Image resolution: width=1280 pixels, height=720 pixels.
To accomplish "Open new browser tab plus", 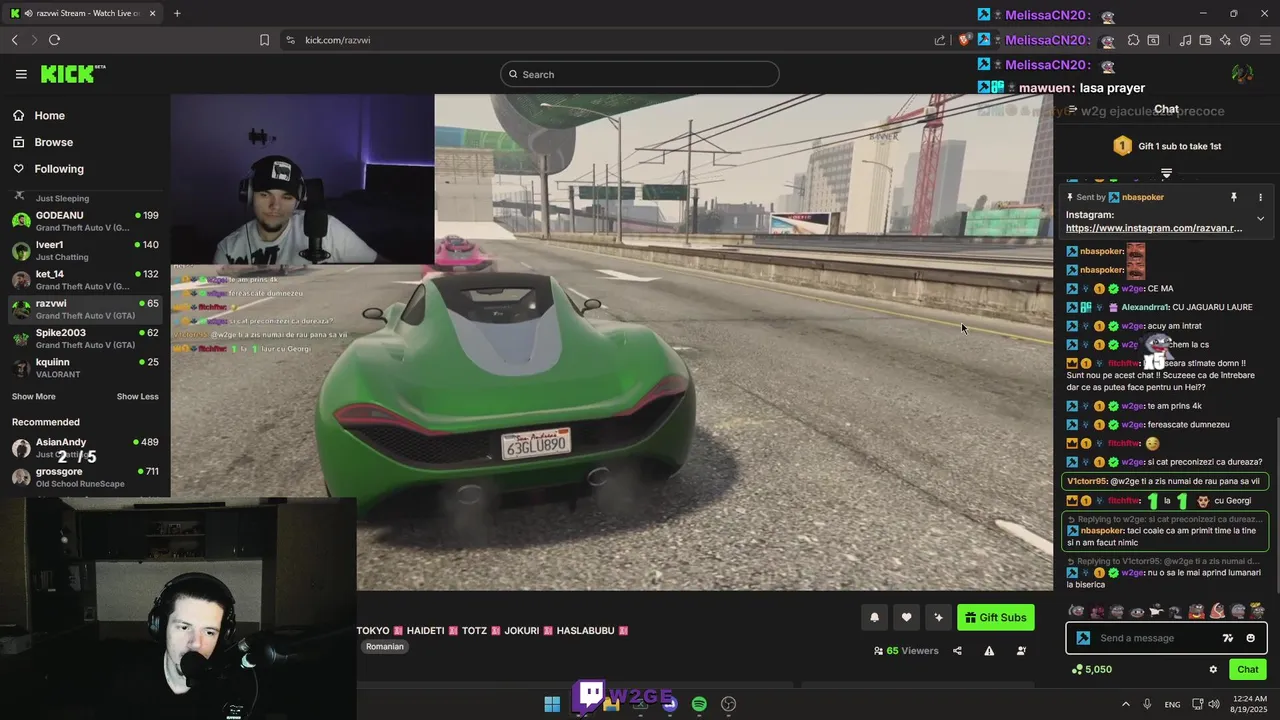I will click(x=177, y=13).
